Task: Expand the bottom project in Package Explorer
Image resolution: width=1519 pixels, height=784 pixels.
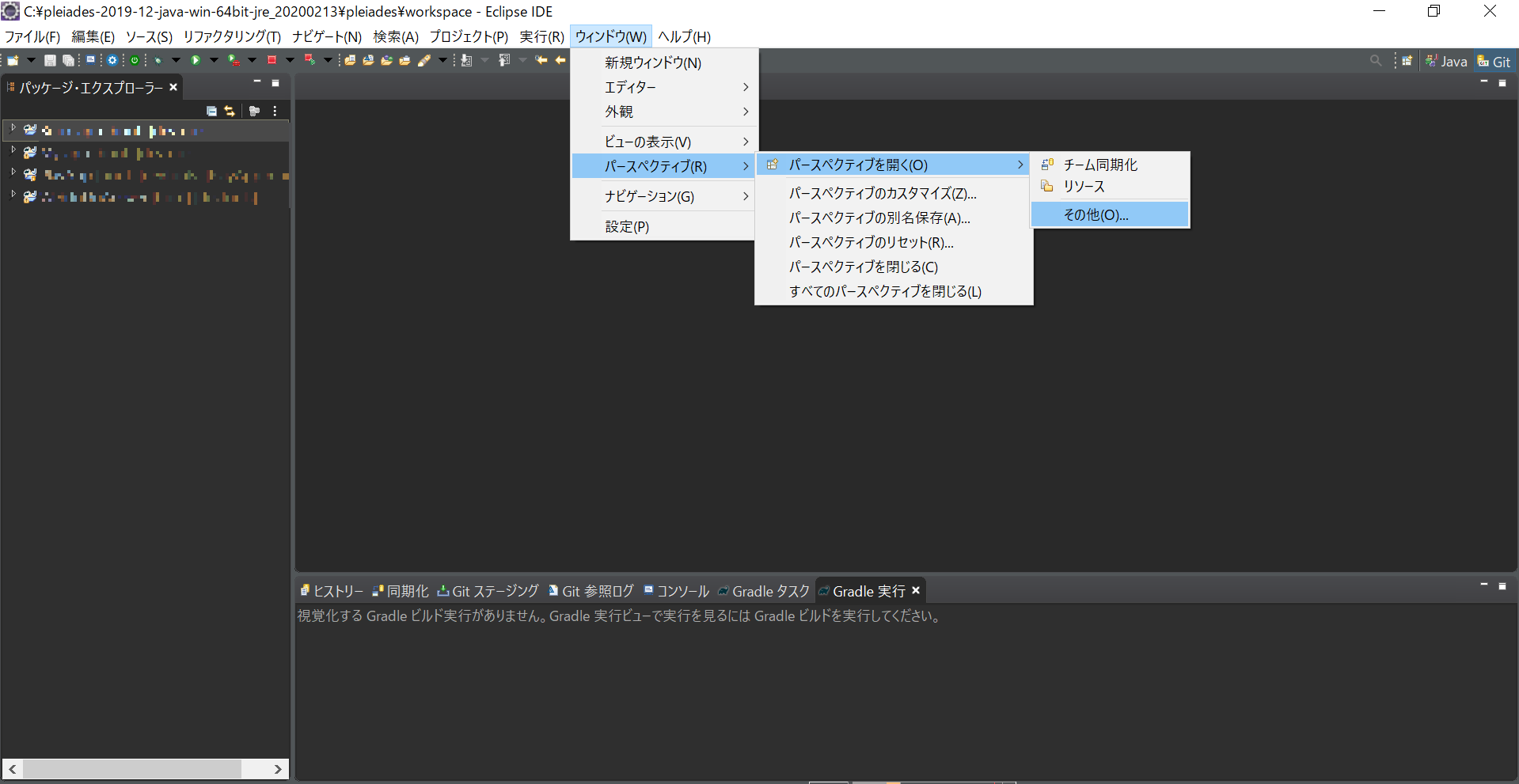Action: pyautogui.click(x=13, y=195)
